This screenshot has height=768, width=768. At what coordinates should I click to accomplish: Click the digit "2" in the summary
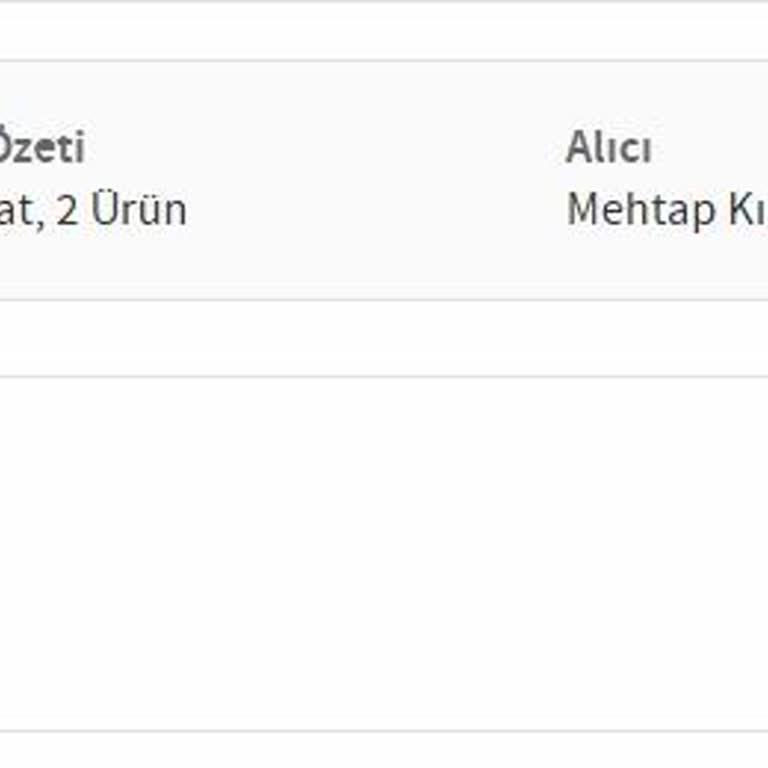coord(66,210)
